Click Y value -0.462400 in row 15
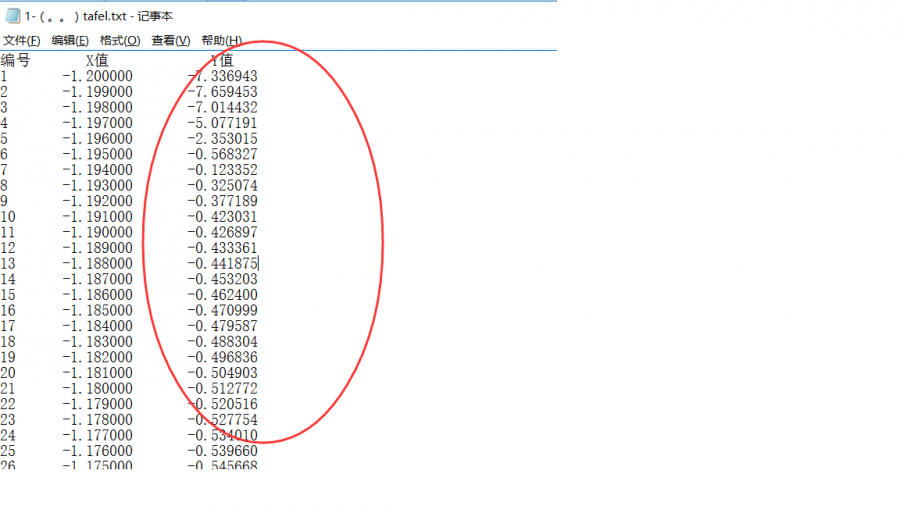Image resolution: width=900 pixels, height=506 pixels. pos(223,295)
